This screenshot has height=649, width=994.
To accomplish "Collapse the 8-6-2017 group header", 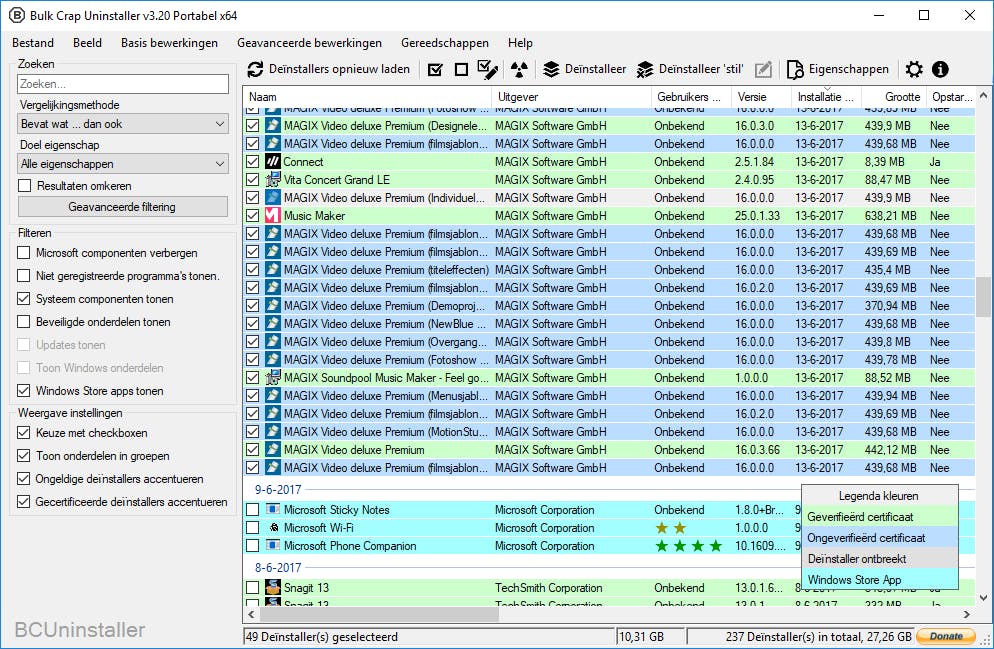I will coord(278,567).
